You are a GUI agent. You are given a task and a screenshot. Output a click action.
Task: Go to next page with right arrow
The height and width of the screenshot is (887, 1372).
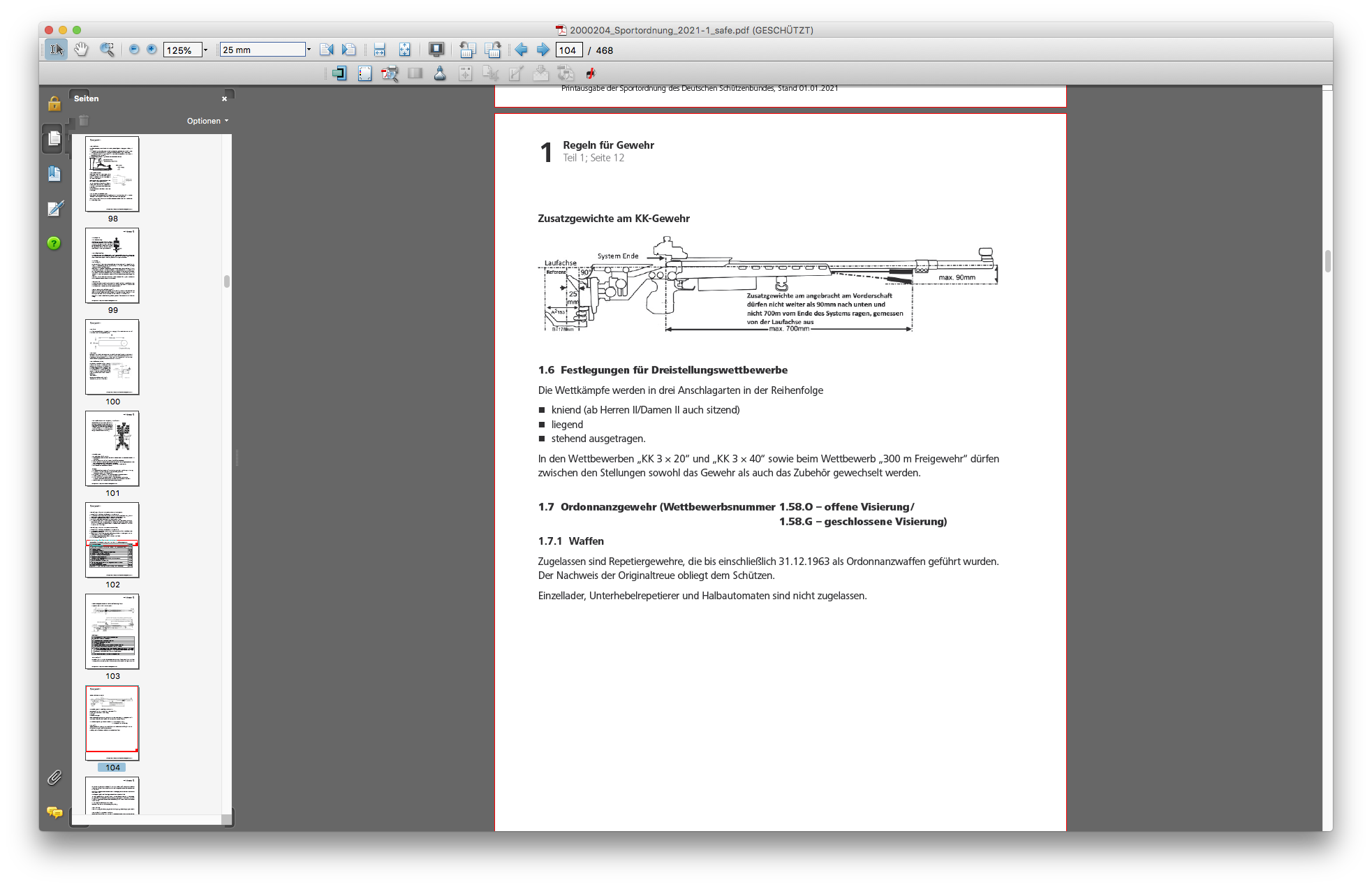[x=543, y=50]
